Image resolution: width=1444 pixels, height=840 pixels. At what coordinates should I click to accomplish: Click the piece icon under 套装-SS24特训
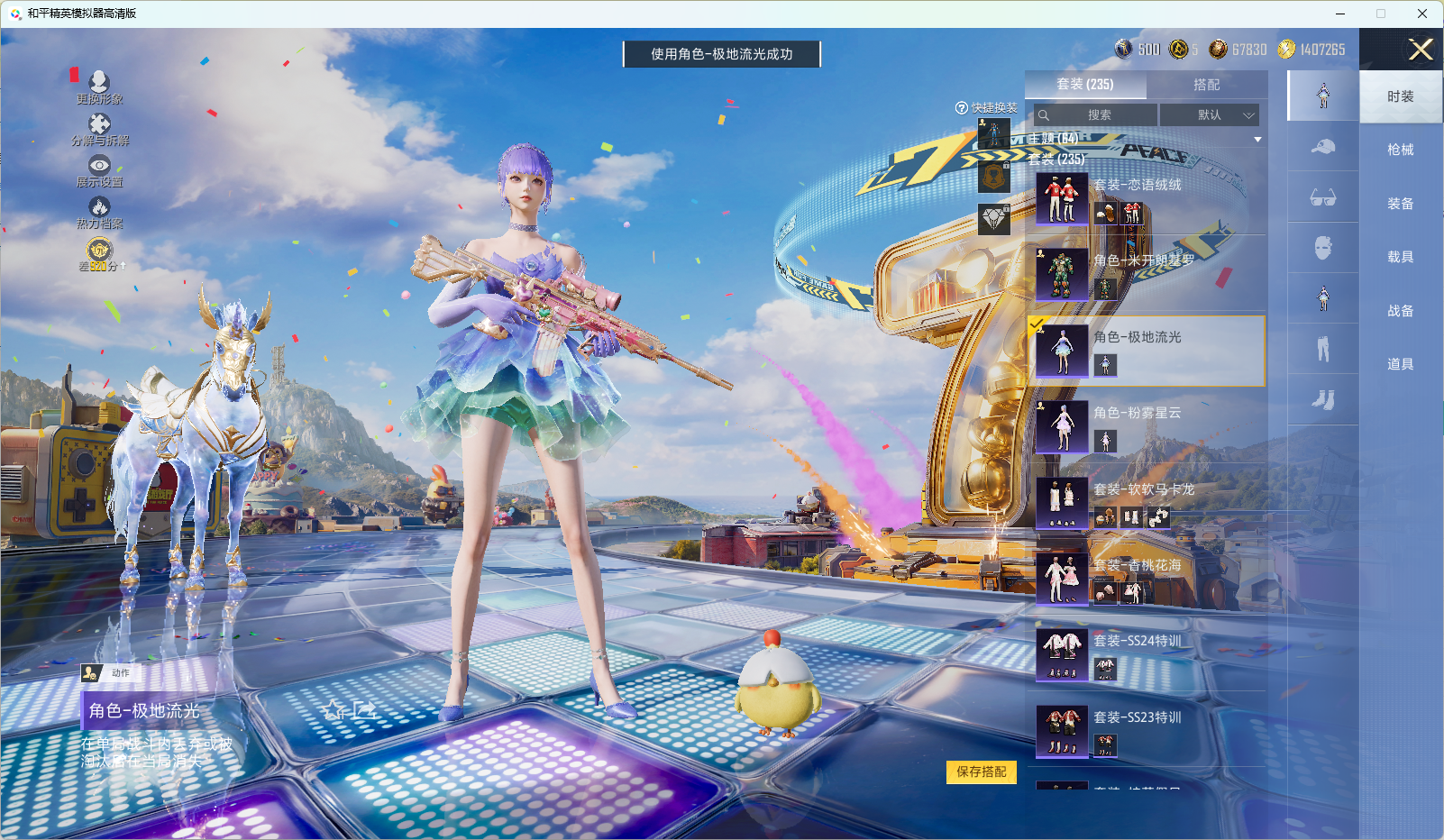1105,670
